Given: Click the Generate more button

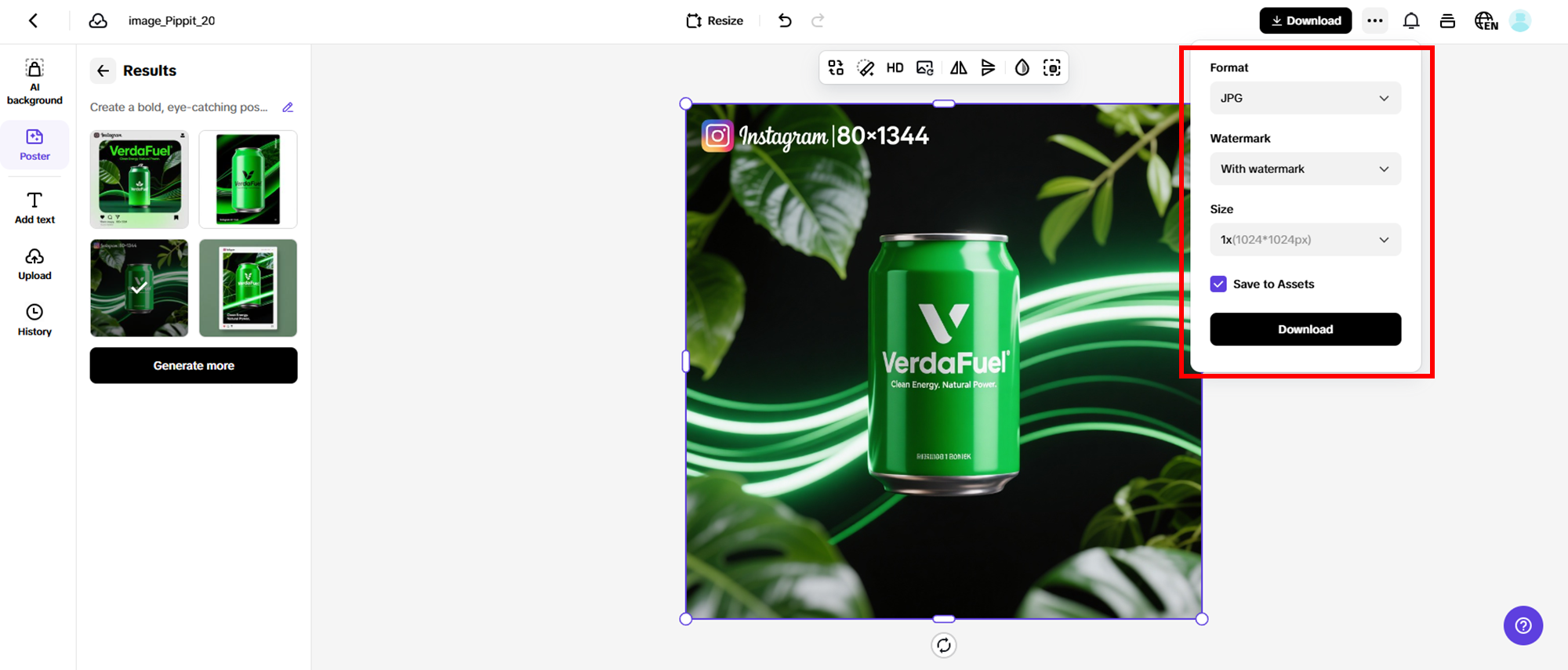Looking at the screenshot, I should [194, 366].
